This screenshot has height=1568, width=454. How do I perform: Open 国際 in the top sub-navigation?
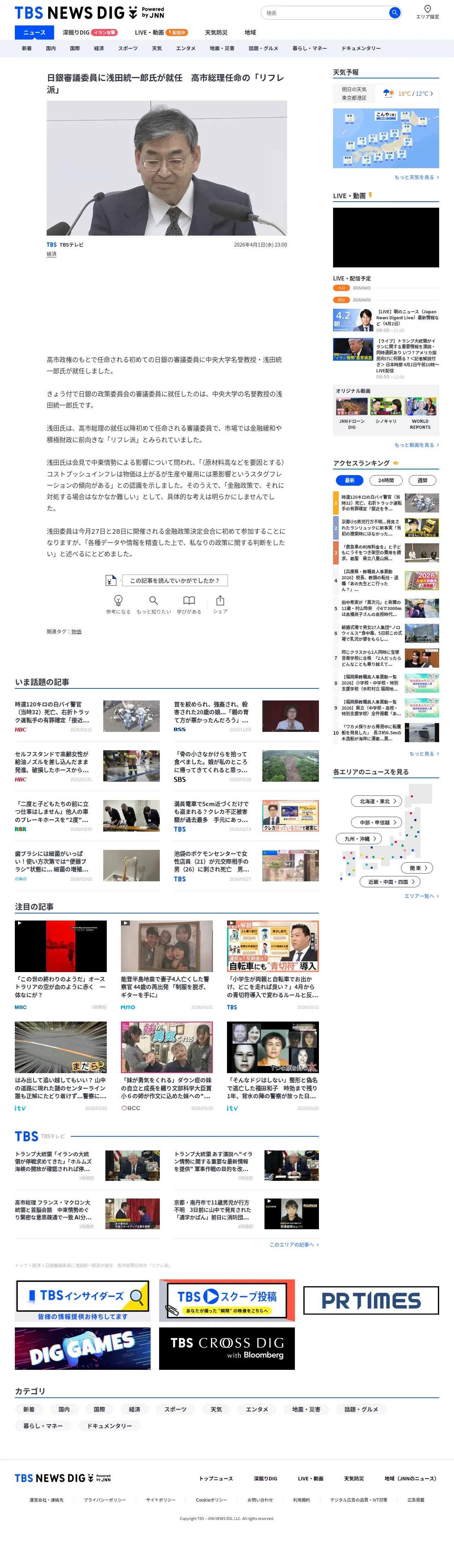pos(75,48)
